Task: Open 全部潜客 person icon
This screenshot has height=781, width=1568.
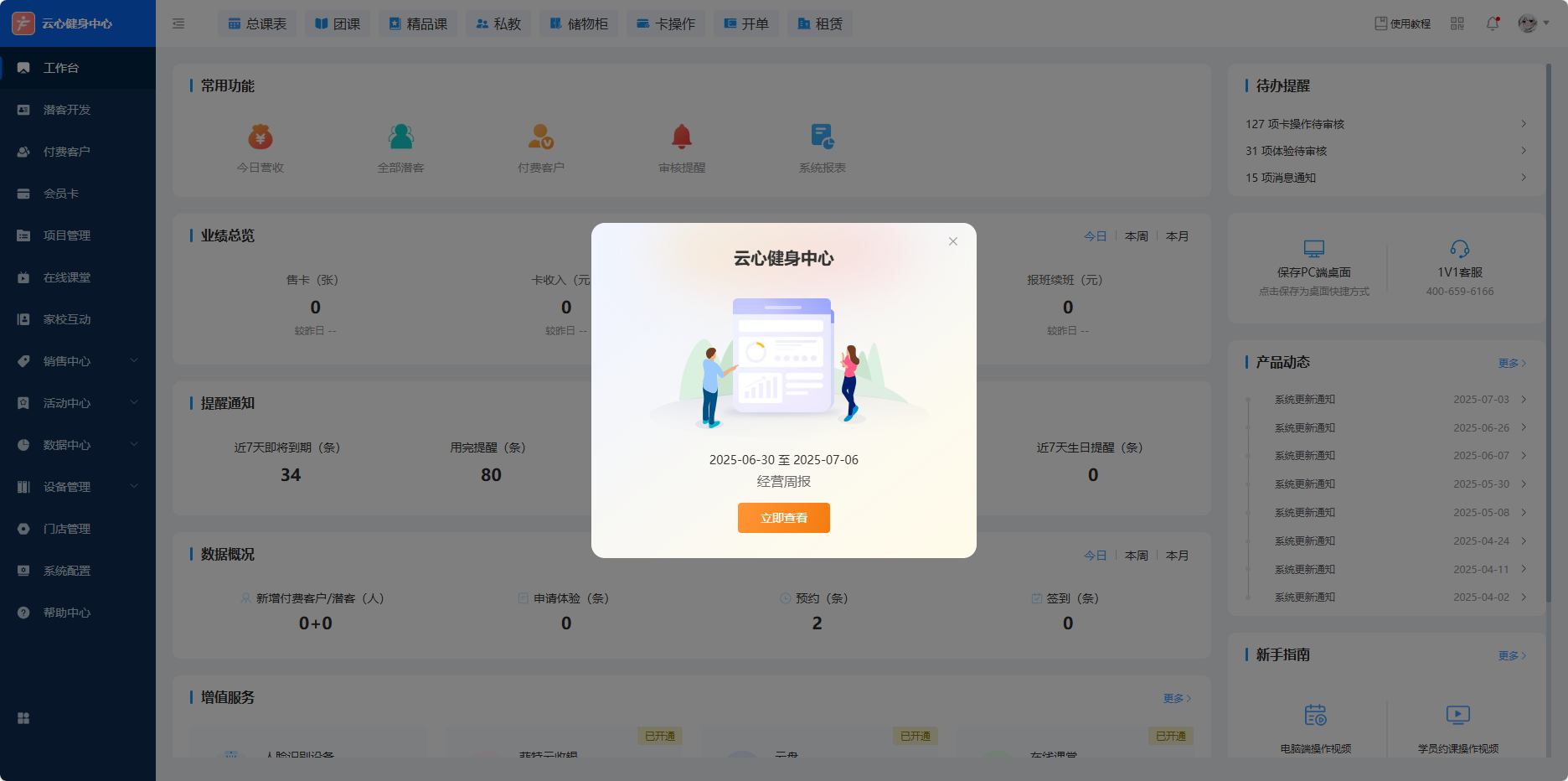Action: [401, 137]
